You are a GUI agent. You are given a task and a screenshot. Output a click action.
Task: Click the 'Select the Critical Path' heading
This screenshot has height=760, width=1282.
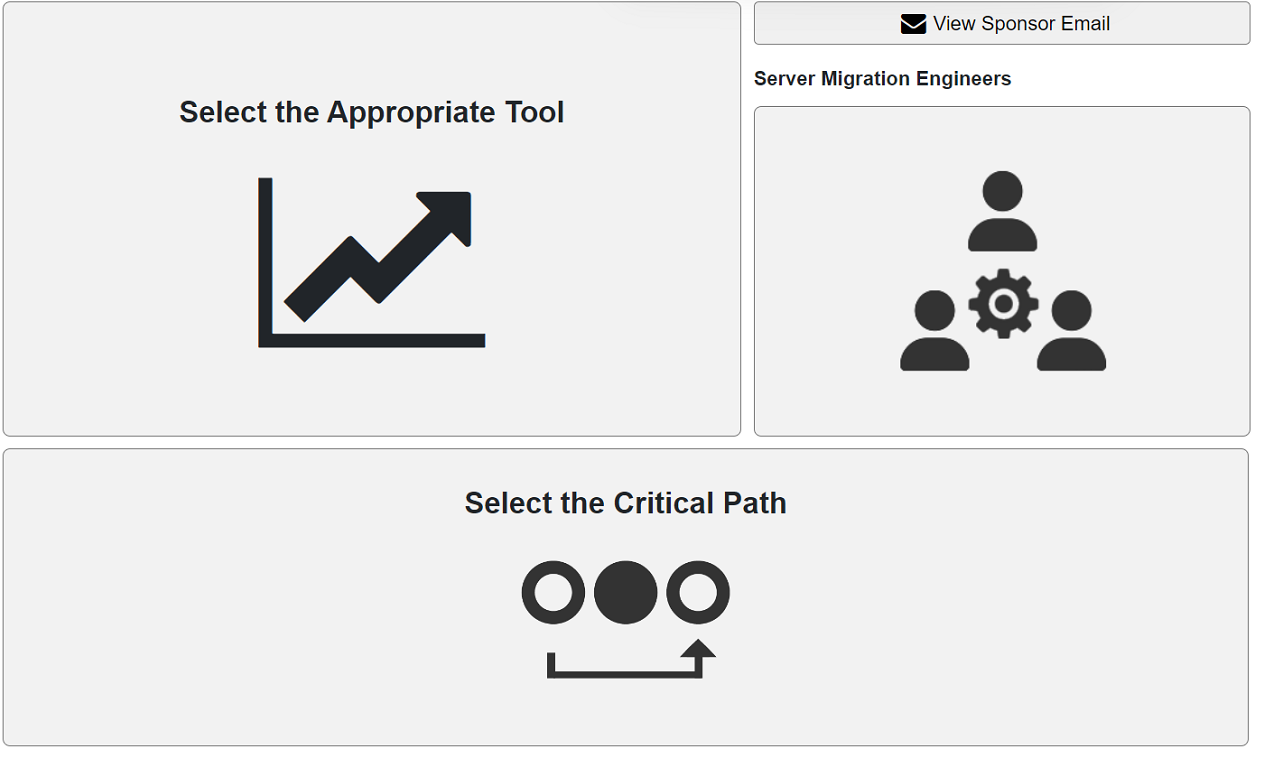(626, 502)
